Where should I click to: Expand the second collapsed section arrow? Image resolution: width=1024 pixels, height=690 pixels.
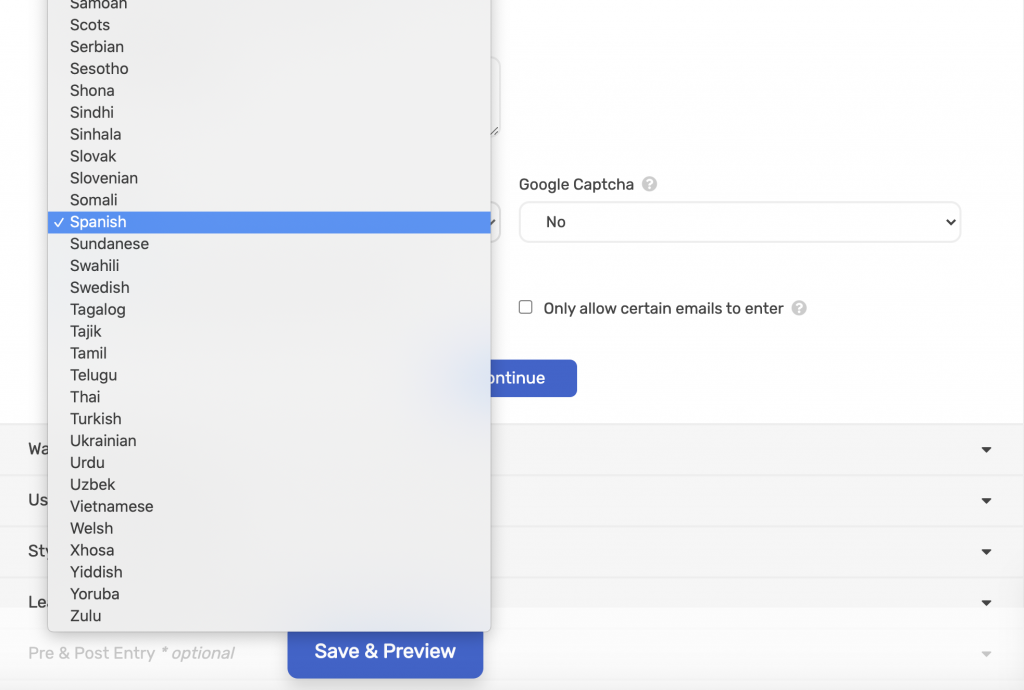(986, 500)
